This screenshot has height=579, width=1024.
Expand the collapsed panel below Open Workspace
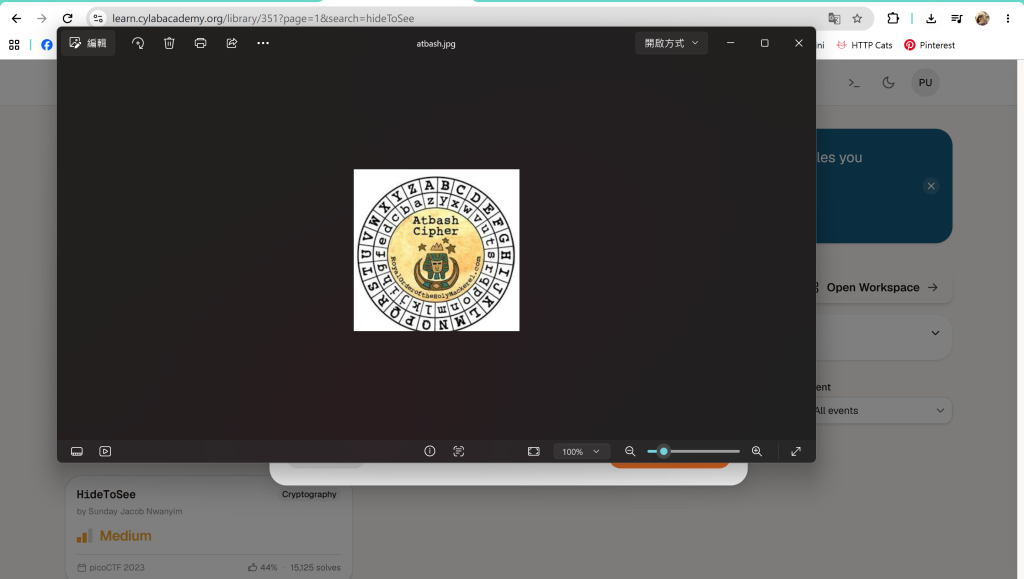click(x=935, y=333)
